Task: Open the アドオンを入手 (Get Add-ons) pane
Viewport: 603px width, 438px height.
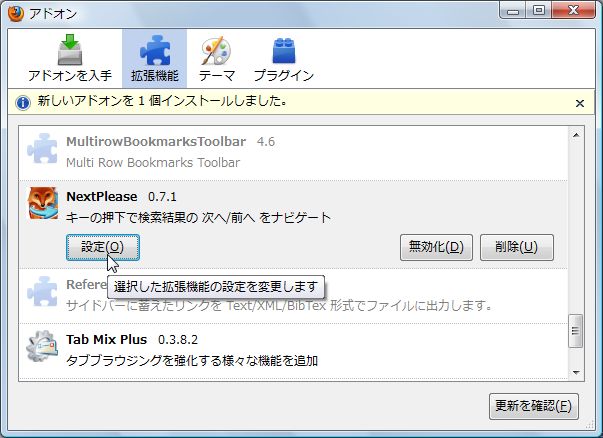Action: tap(70, 59)
